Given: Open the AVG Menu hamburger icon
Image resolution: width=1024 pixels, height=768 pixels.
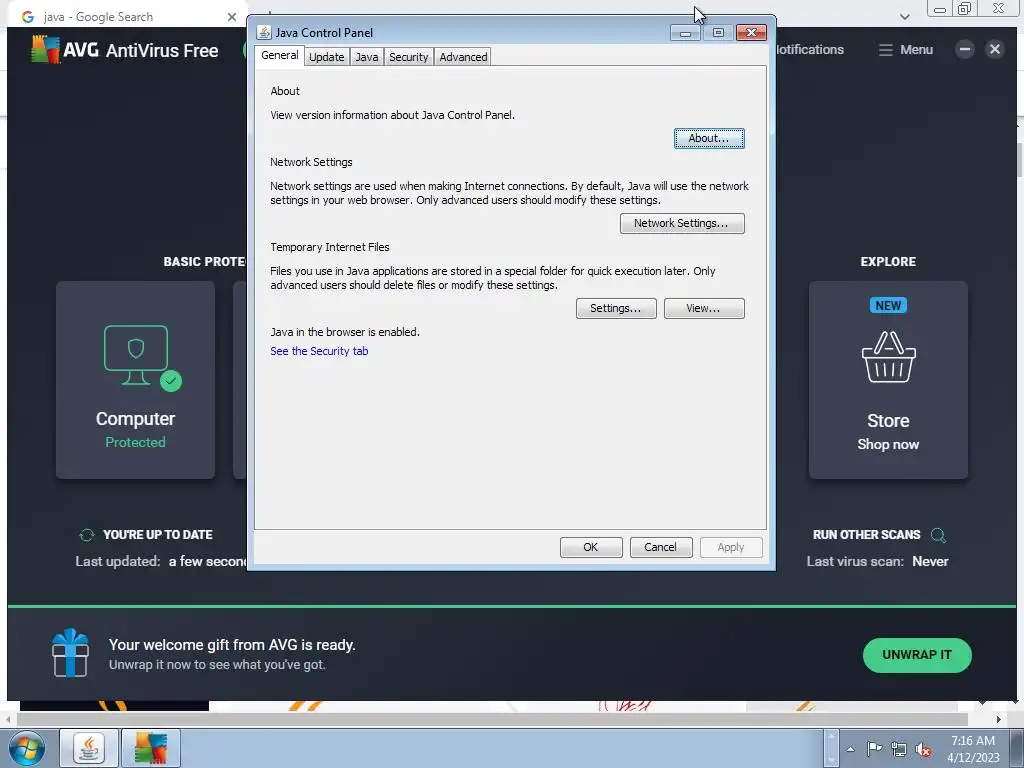Looking at the screenshot, I should coord(886,50).
